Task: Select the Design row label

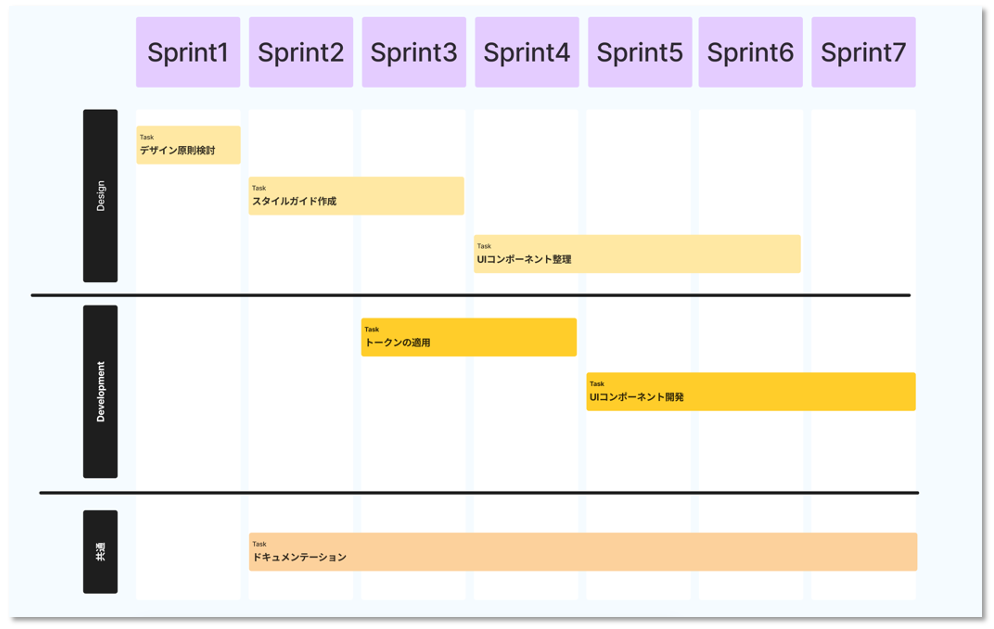Action: 100,196
